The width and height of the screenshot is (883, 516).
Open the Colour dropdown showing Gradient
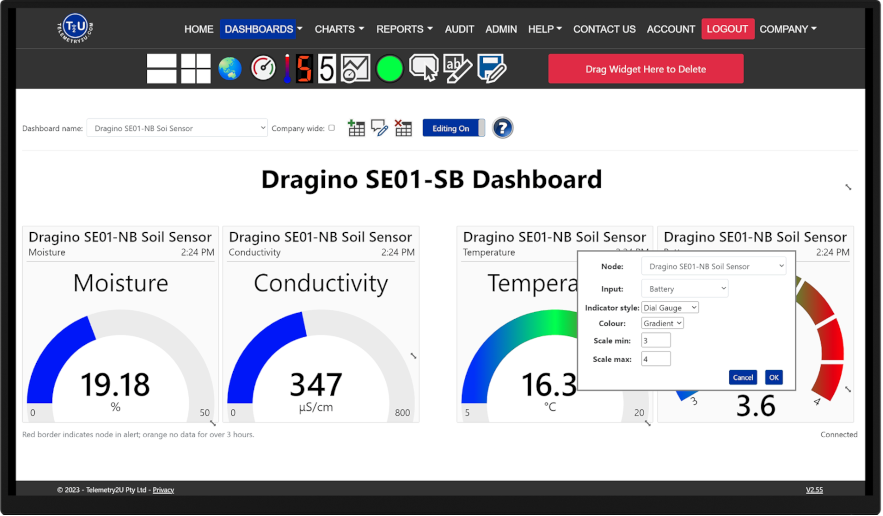pyautogui.click(x=663, y=323)
